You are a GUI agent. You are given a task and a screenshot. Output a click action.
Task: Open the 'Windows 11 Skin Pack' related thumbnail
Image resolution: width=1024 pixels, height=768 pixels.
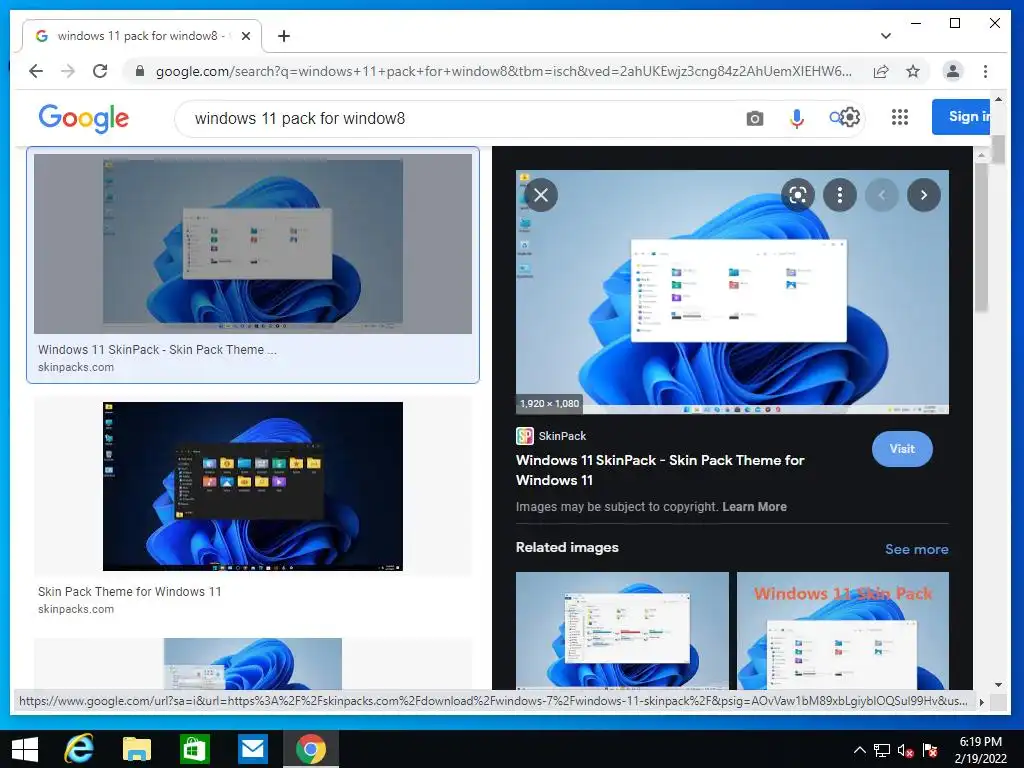(842, 630)
